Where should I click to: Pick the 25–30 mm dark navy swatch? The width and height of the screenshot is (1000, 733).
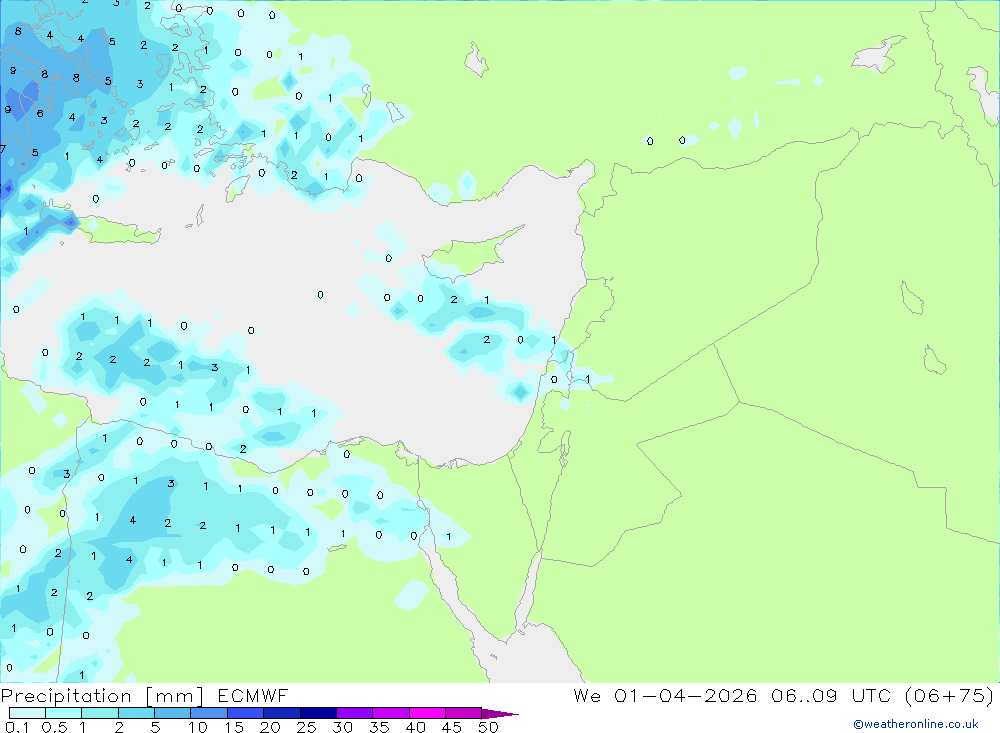click(x=318, y=713)
